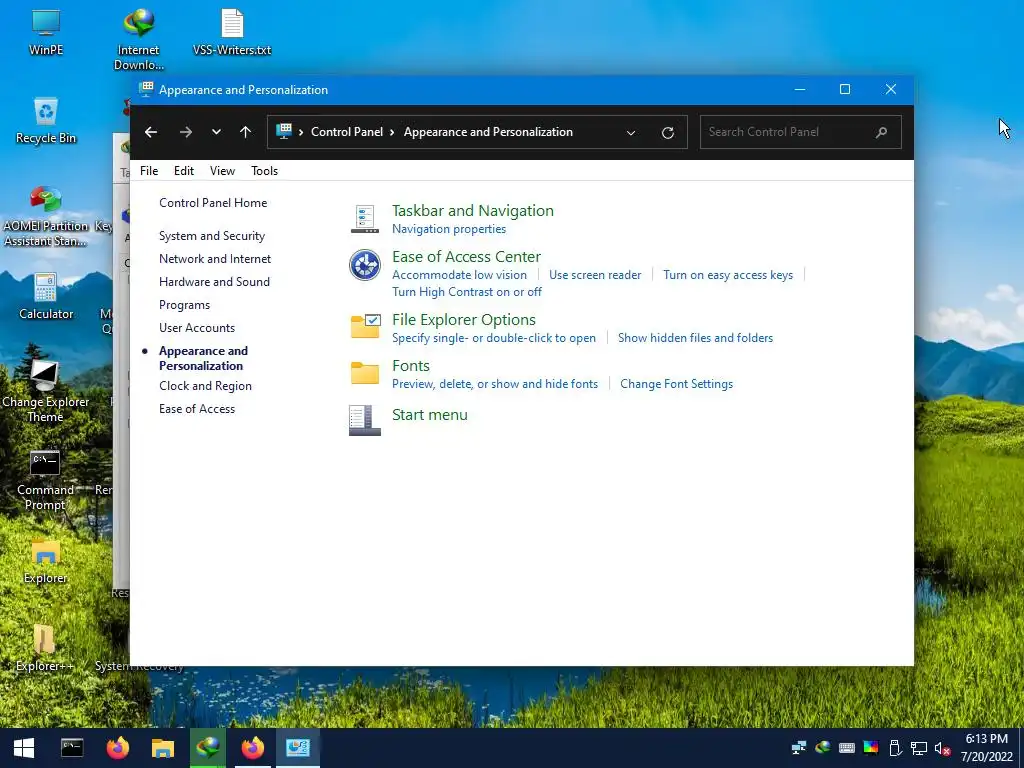
Task: Open the Recent locations chevron
Action: coord(216,133)
